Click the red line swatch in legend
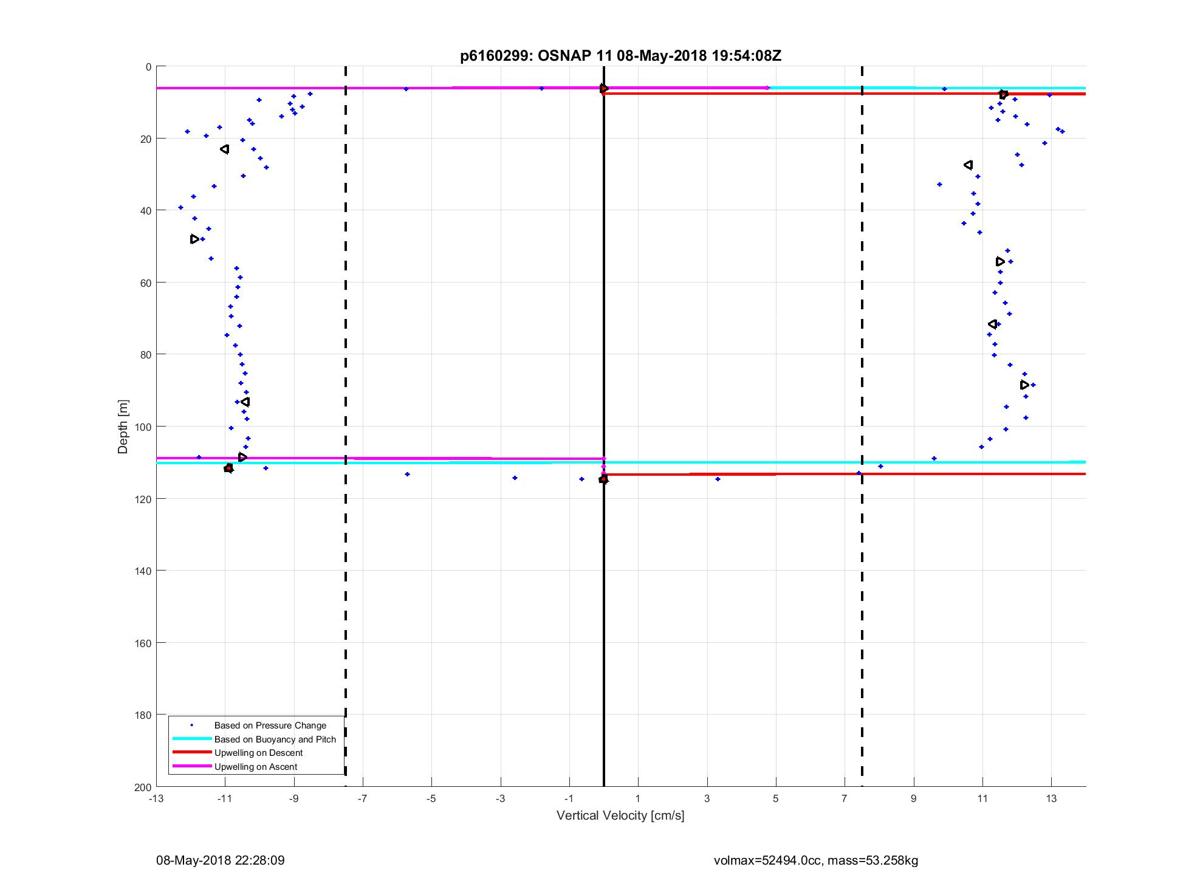The image size is (1200, 885). [x=191, y=753]
